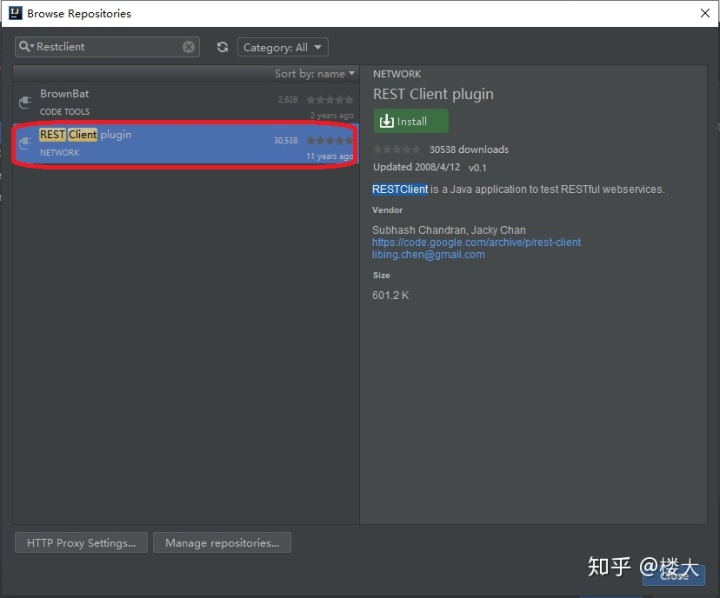Click the 'CODE TOOLS' category label

click(65, 112)
